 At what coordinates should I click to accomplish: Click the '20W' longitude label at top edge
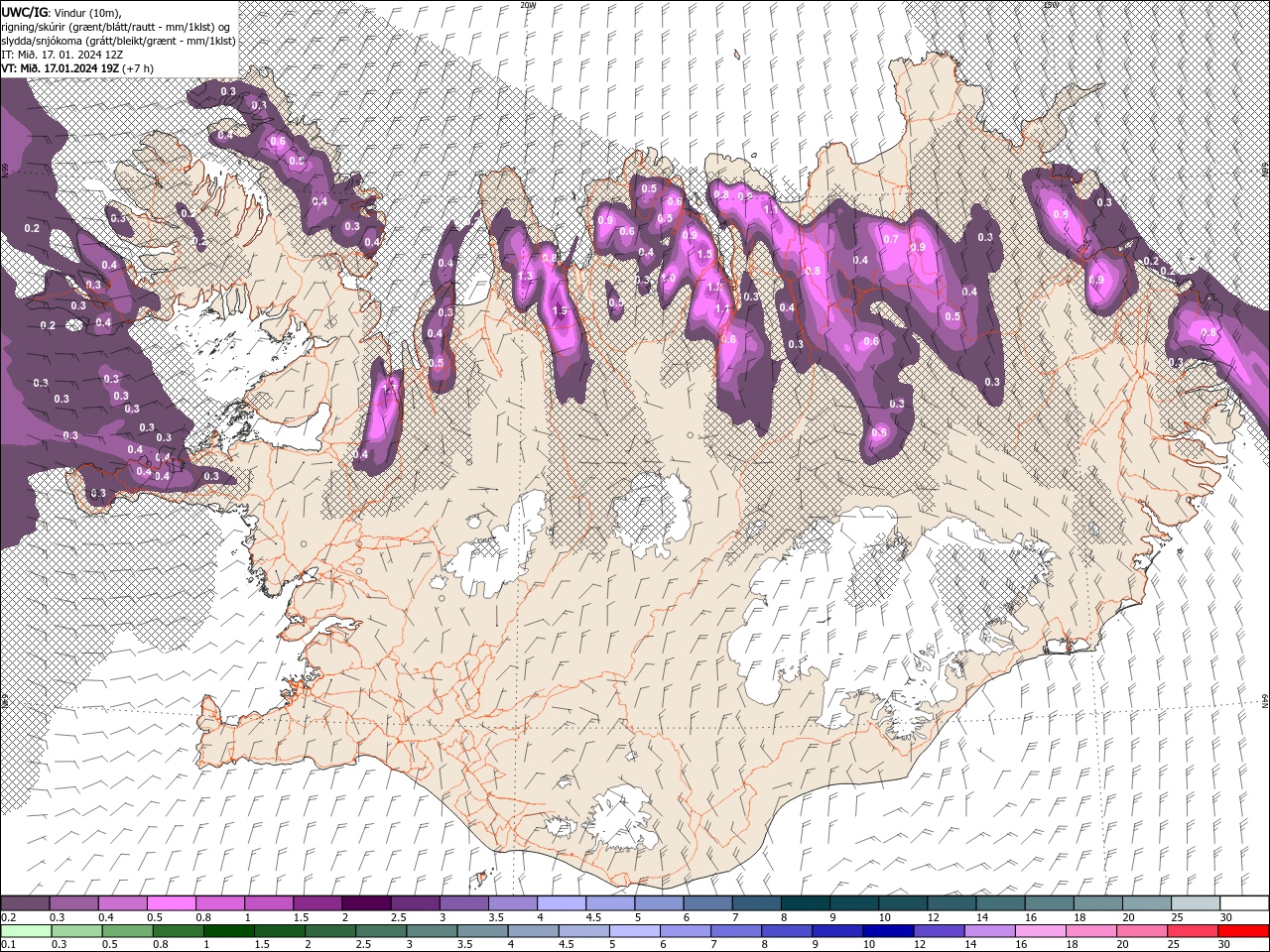[528, 4]
